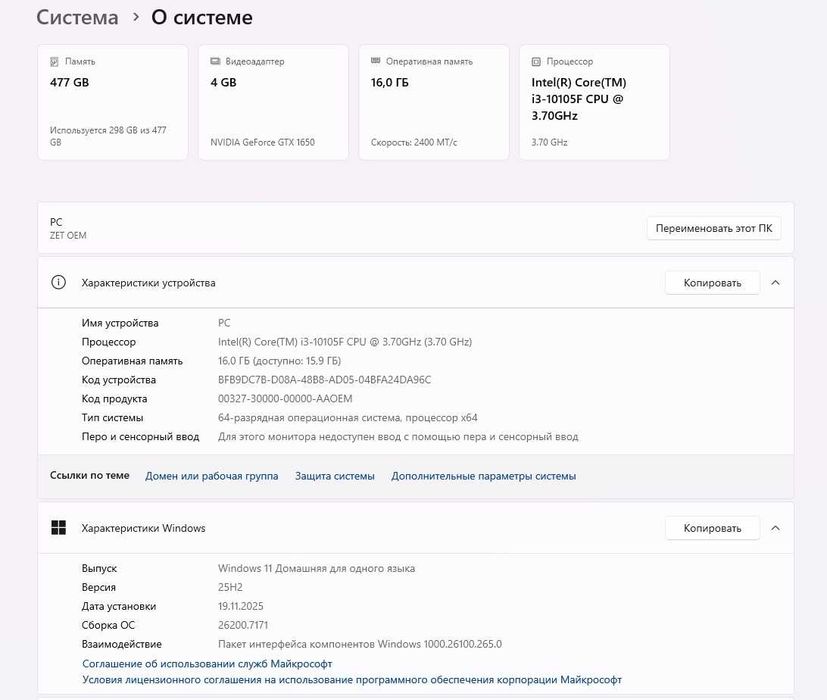Copy device specifications with Копировать
The width and height of the screenshot is (827, 700).
pos(712,283)
